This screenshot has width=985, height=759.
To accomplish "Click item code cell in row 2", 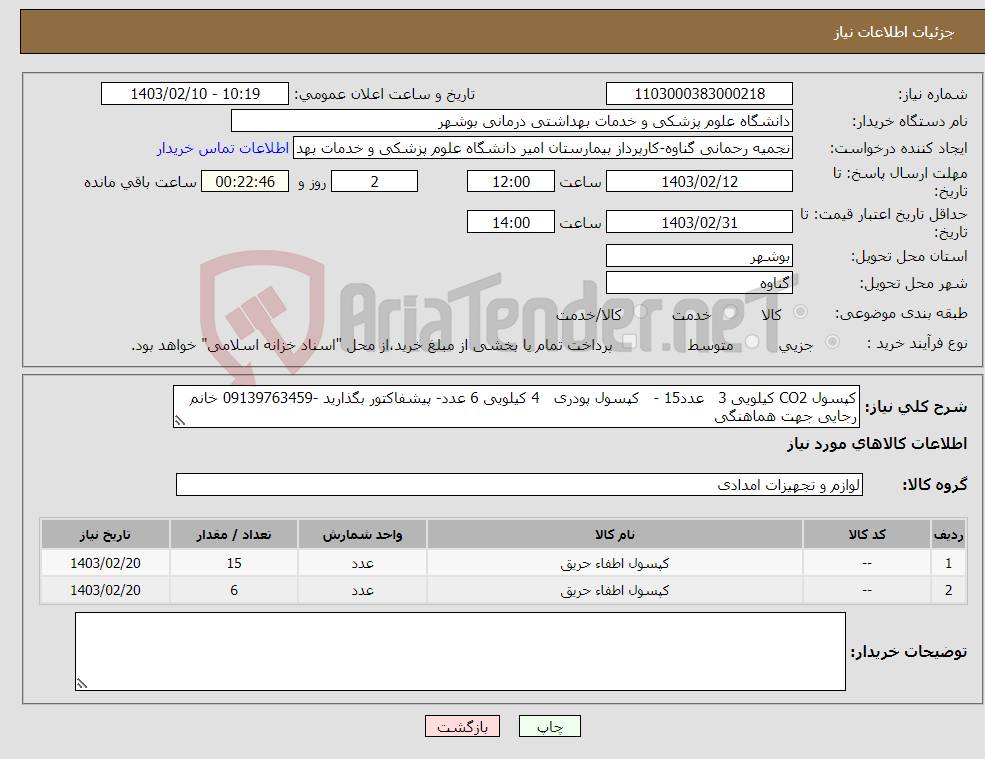I will 867,590.
